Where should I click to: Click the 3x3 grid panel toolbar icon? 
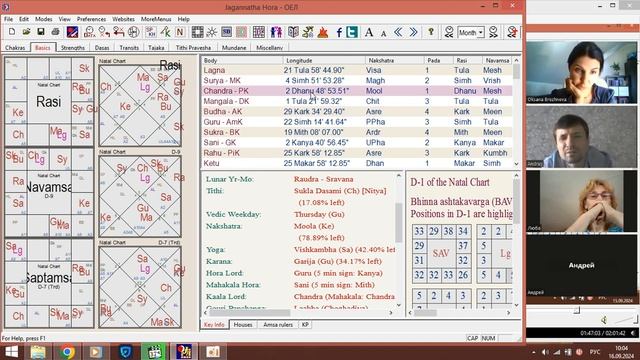point(258,32)
